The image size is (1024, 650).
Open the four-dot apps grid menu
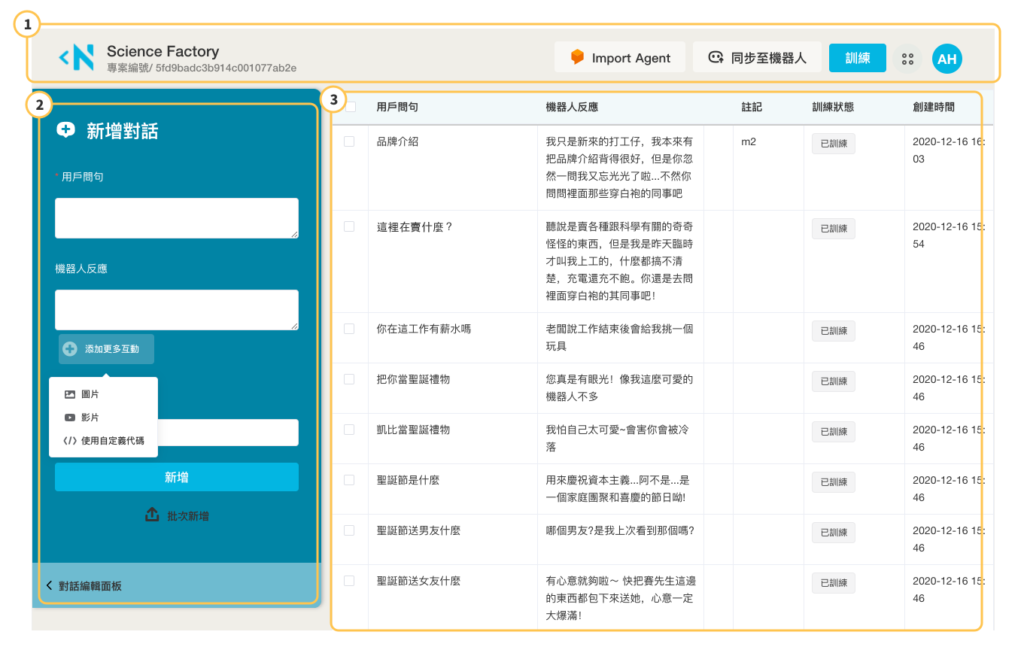point(908,59)
